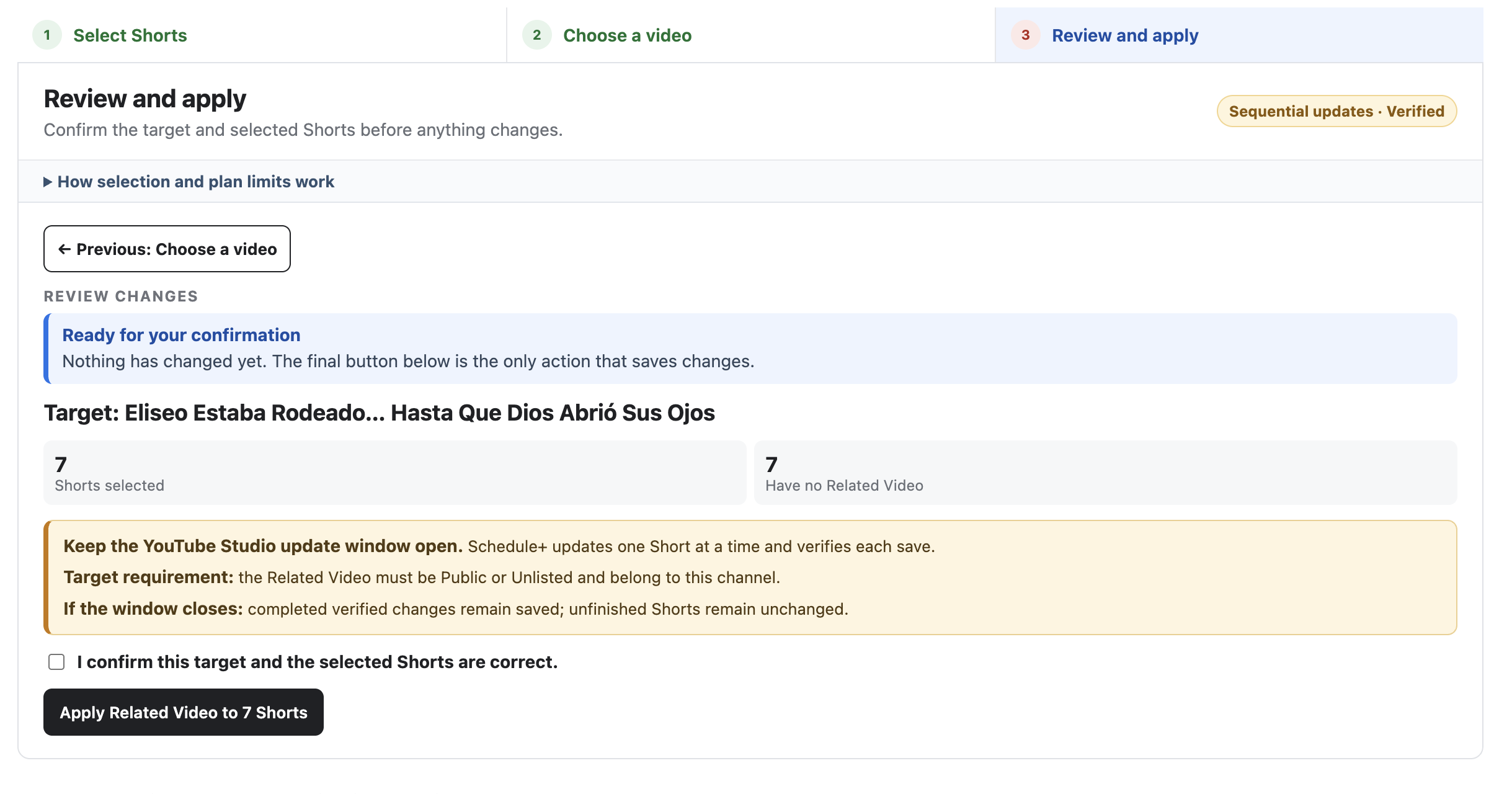
Task: Click the step 1 number badge
Action: click(47, 35)
